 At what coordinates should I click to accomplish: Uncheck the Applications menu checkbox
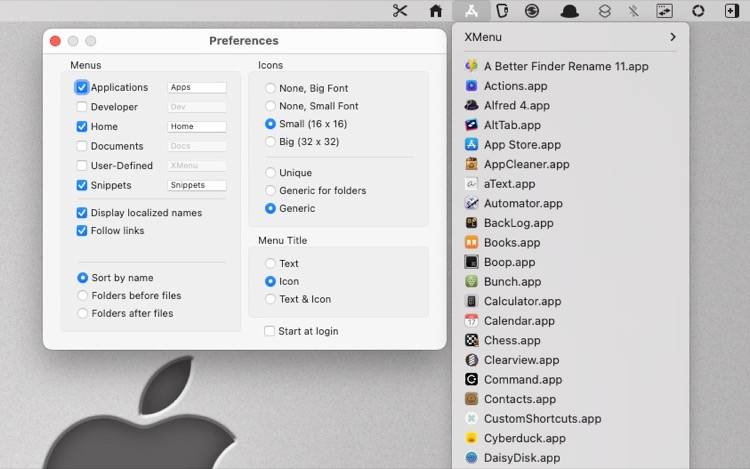[82, 87]
